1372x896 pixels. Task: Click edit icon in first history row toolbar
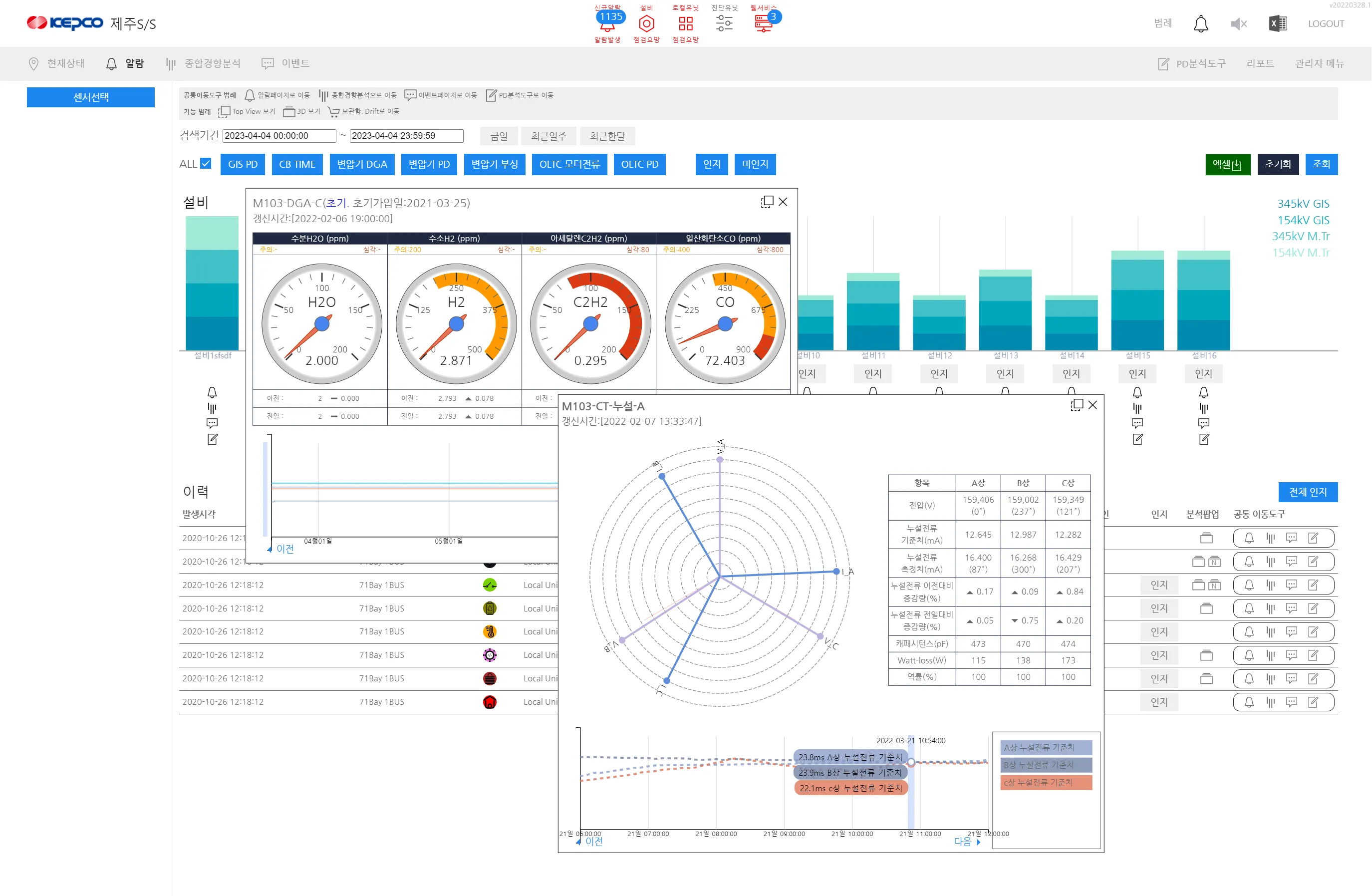pyautogui.click(x=1313, y=539)
